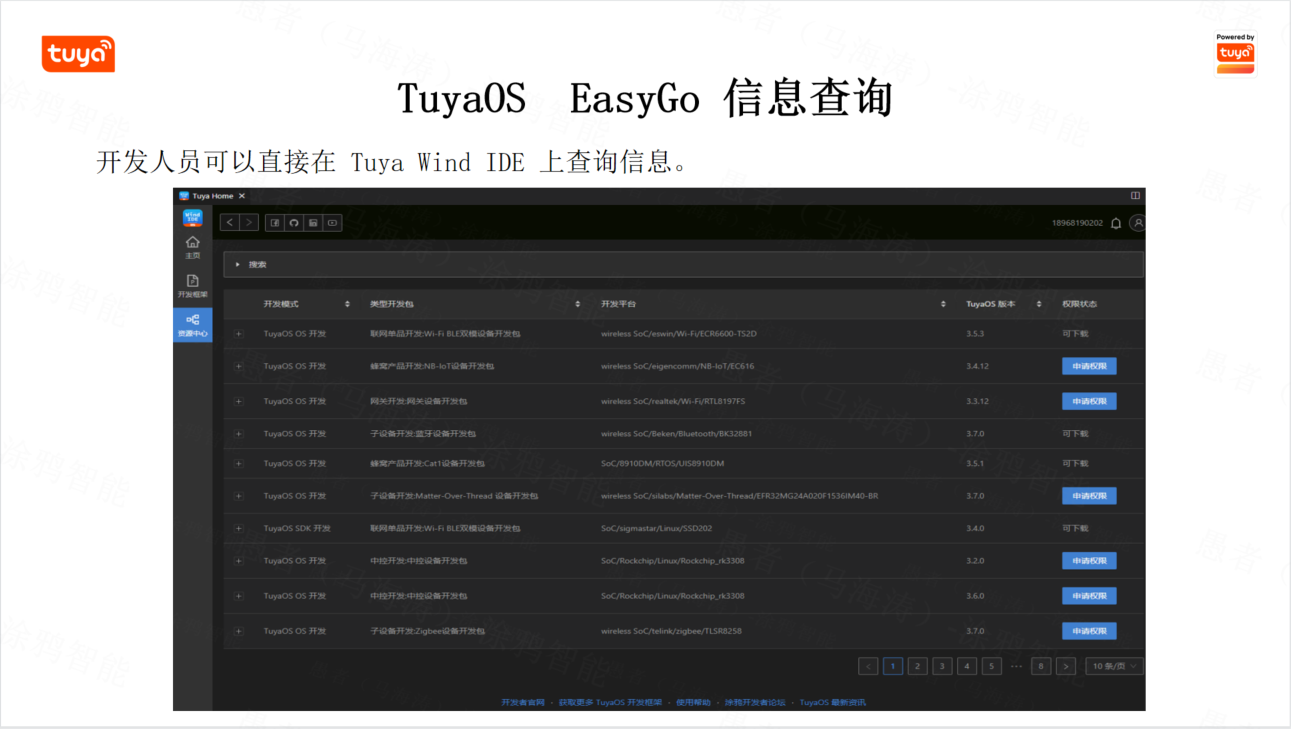Open the GitHub icon in the toolbar
Viewport: 1291px width, 729px height.
tap(294, 222)
